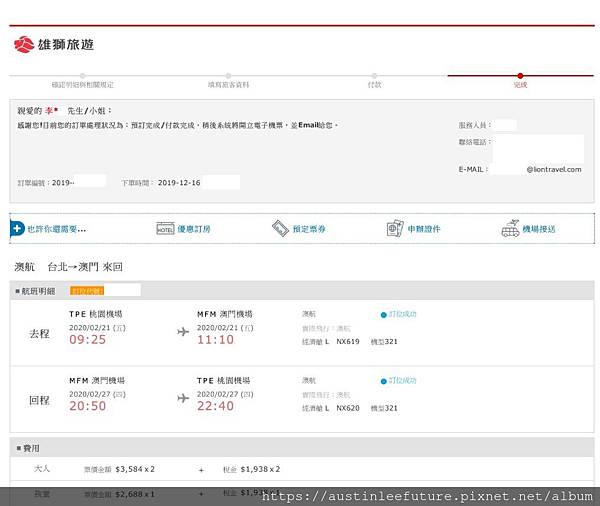Screen dimensions: 600x506
Task: Click the orange badge beside 航班明細
Action: (x=87, y=291)
